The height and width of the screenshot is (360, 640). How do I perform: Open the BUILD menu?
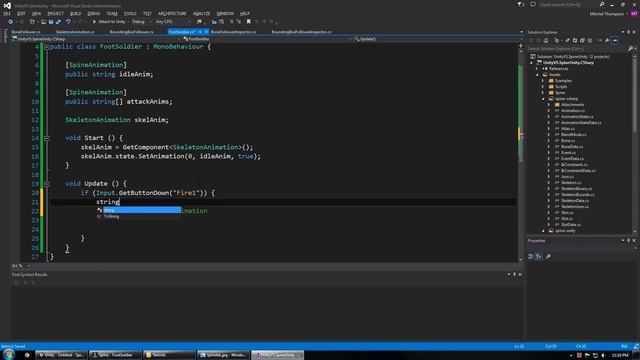75,13
